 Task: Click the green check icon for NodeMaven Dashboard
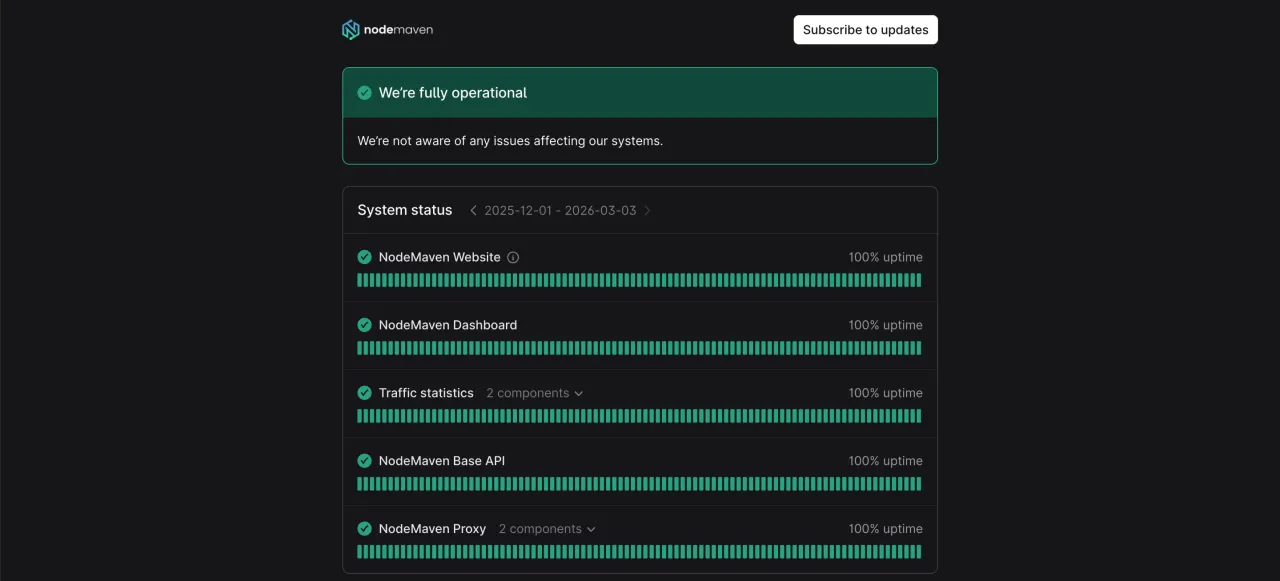click(365, 325)
